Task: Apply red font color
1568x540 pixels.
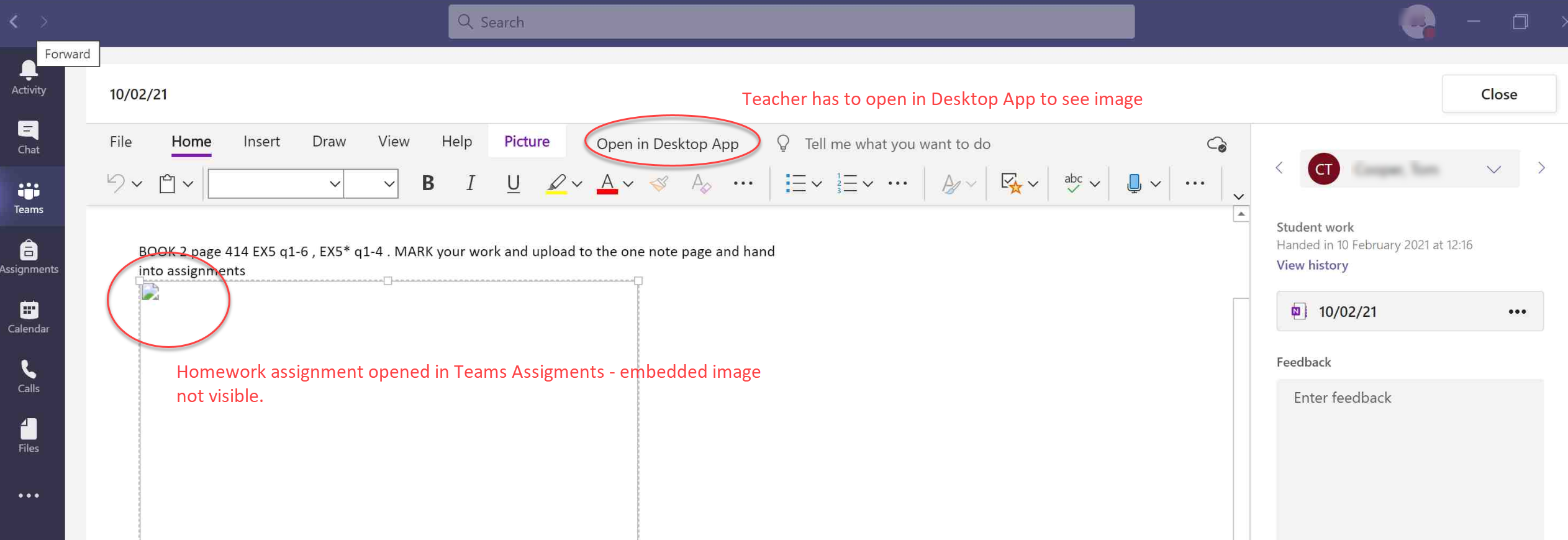Action: 607,184
